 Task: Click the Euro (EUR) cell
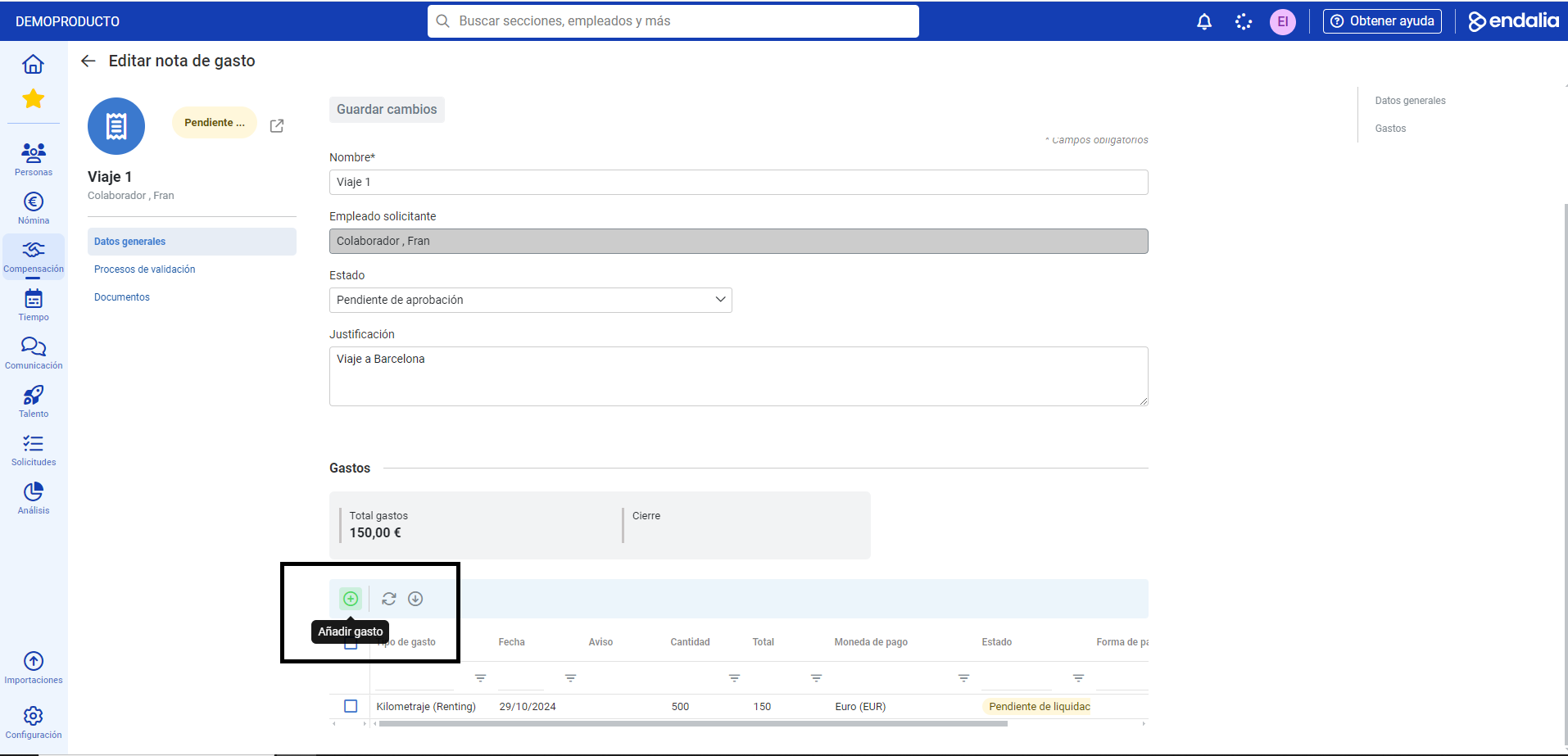coord(860,707)
